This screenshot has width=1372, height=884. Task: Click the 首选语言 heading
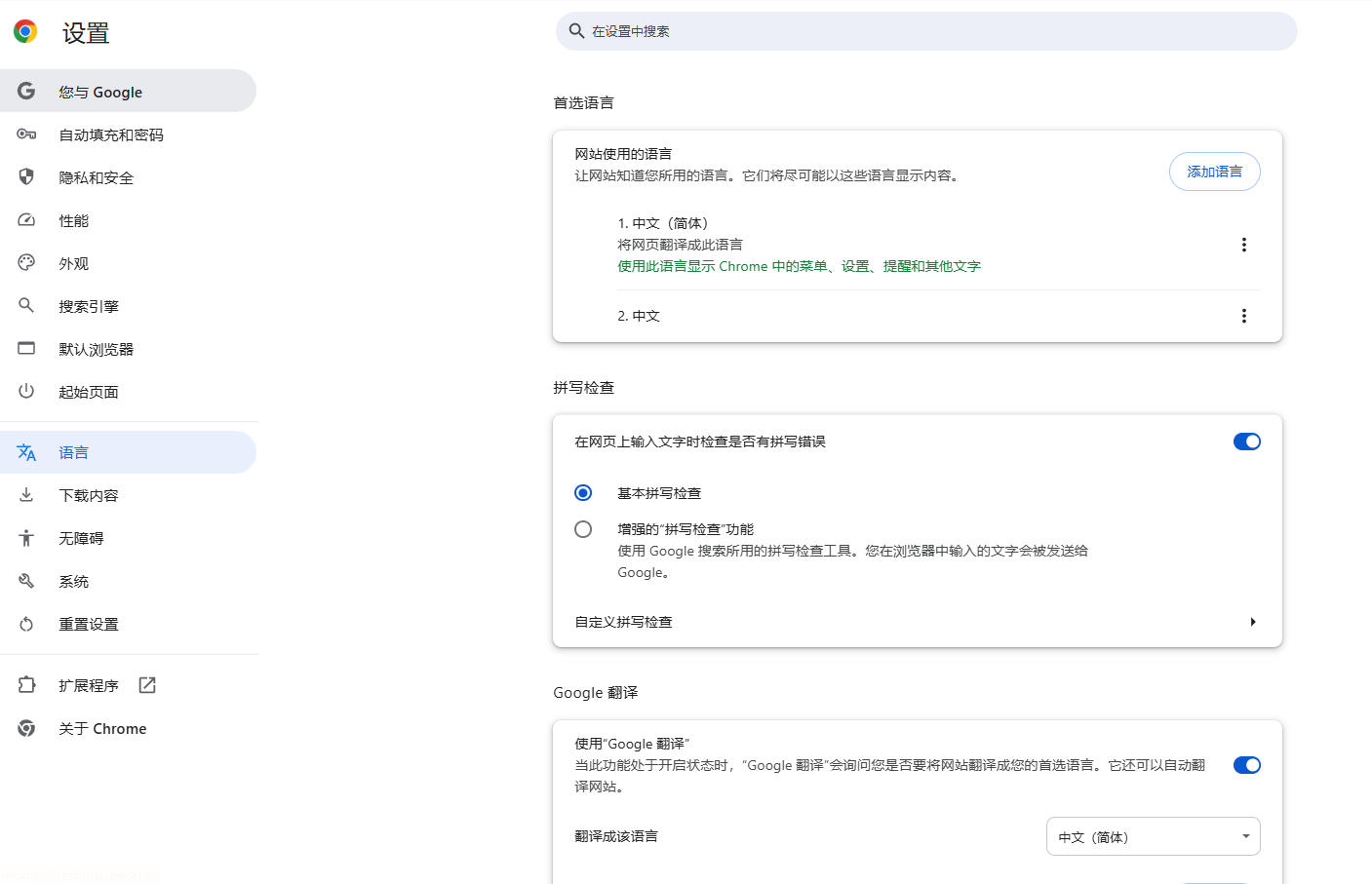pyautogui.click(x=583, y=102)
